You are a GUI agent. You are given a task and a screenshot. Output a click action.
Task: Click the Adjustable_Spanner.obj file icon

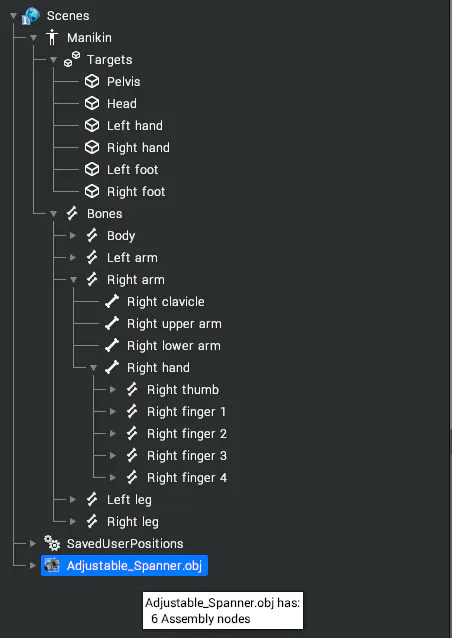point(52,565)
